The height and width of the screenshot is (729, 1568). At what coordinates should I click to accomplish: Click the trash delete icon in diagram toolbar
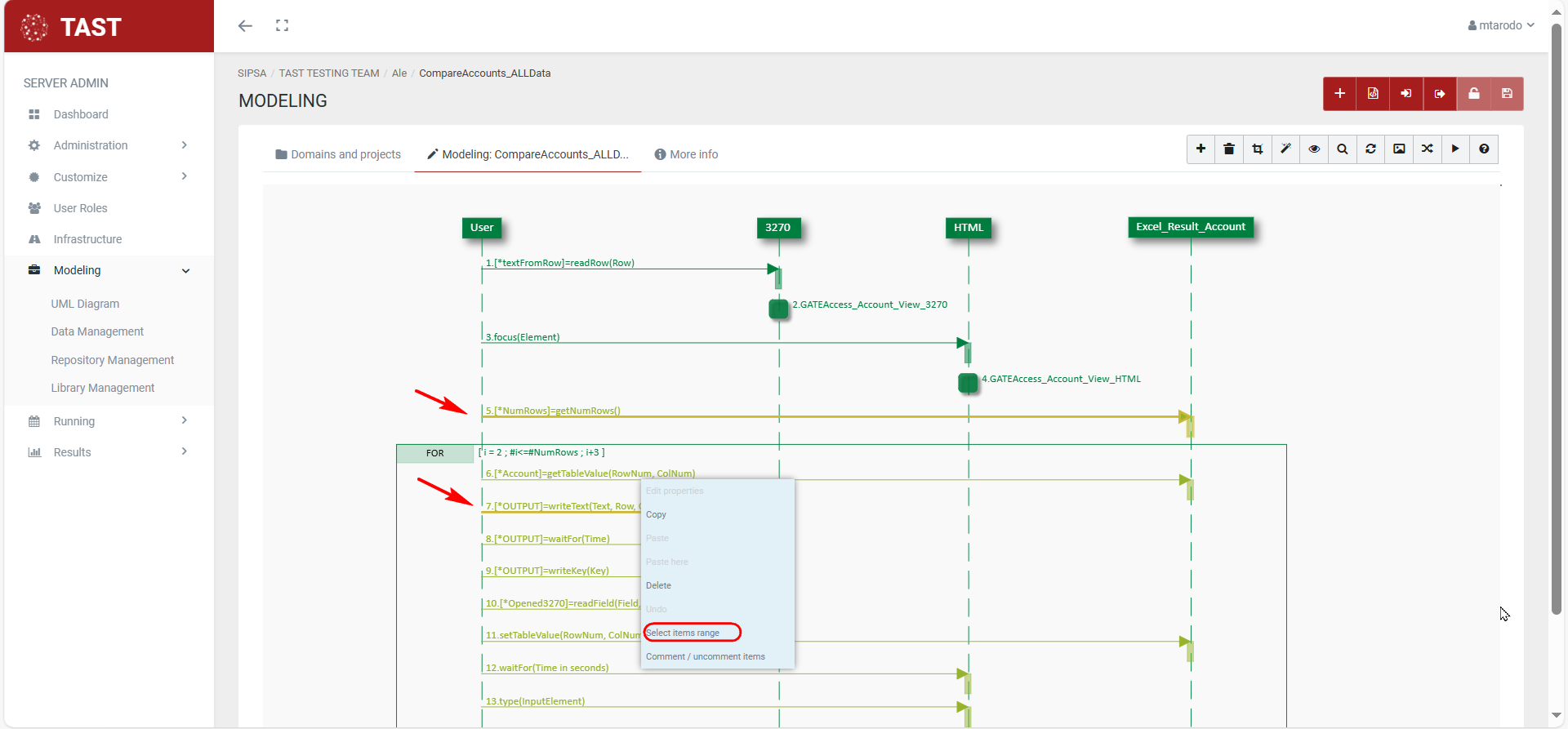tap(1229, 149)
